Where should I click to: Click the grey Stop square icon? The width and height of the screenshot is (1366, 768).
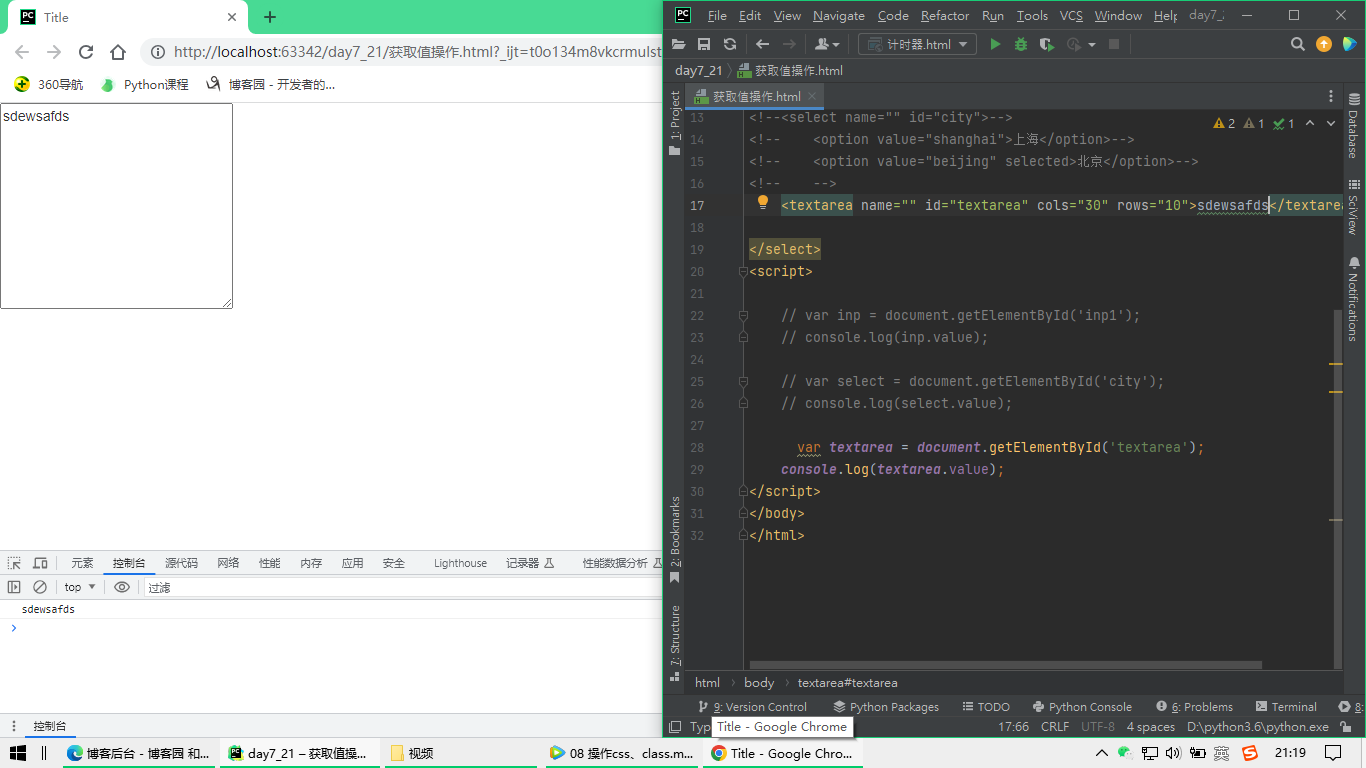1114,44
